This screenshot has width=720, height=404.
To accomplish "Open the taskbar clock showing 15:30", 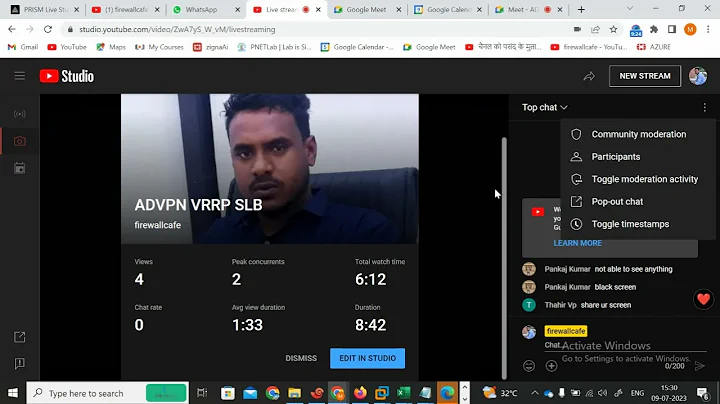I will click(x=669, y=393).
